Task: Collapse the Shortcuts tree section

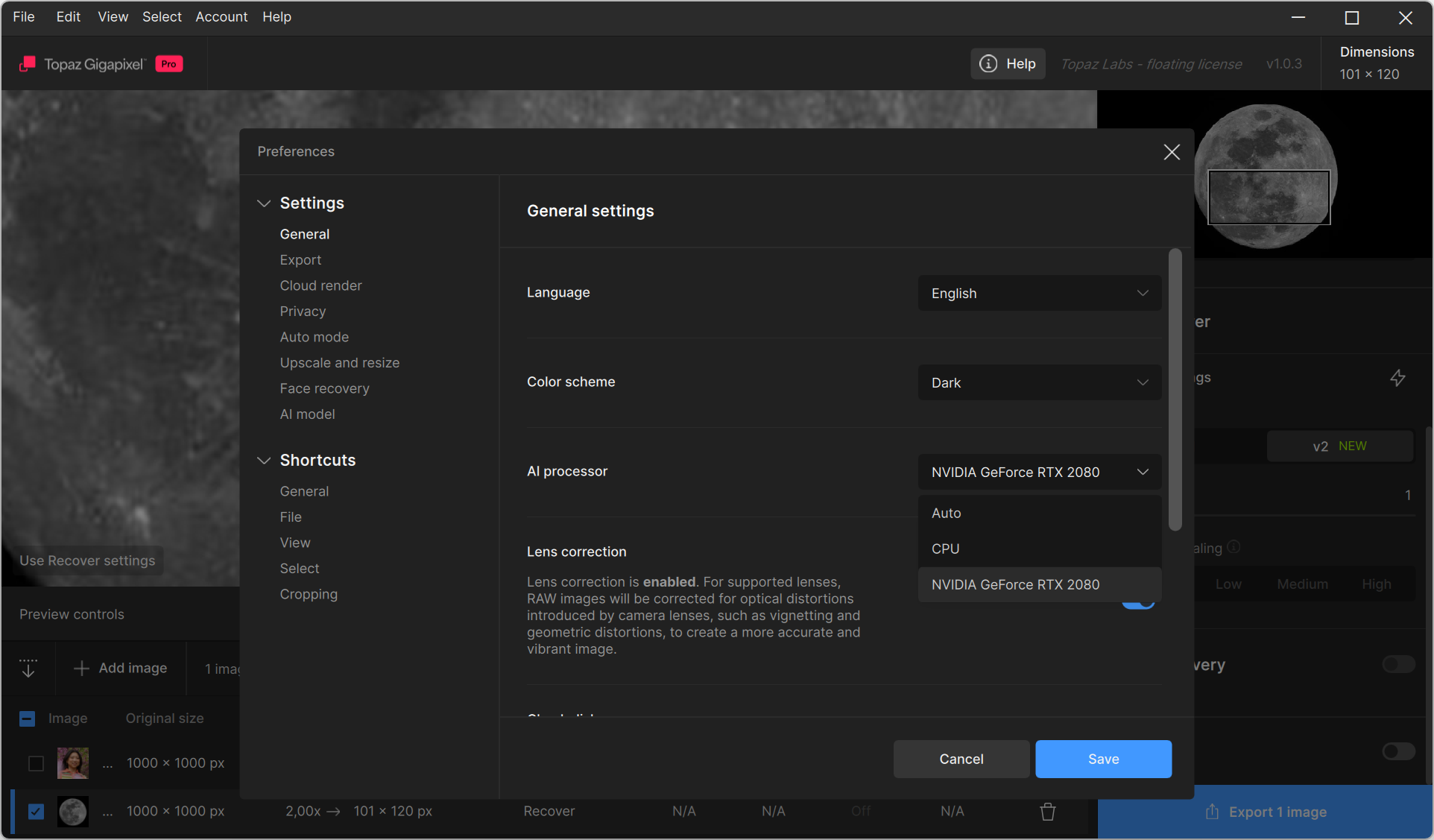Action: click(x=264, y=461)
